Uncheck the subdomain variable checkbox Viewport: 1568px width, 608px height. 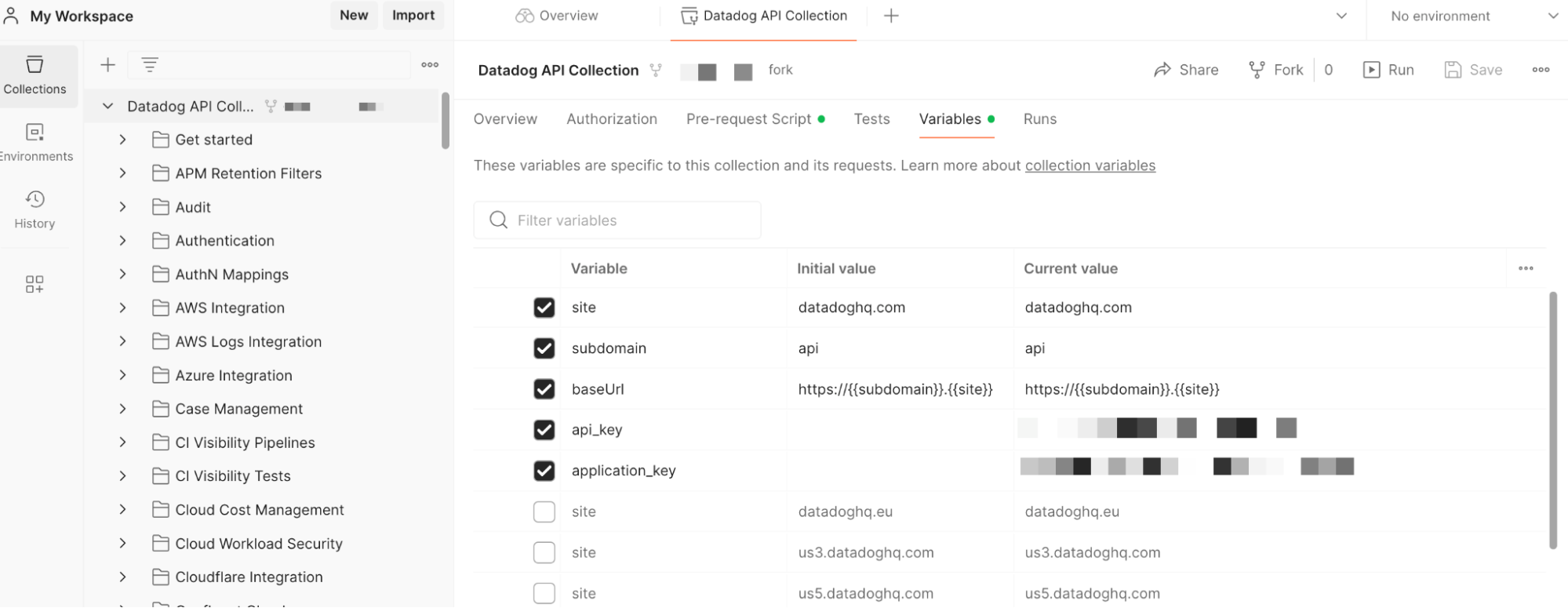(544, 348)
